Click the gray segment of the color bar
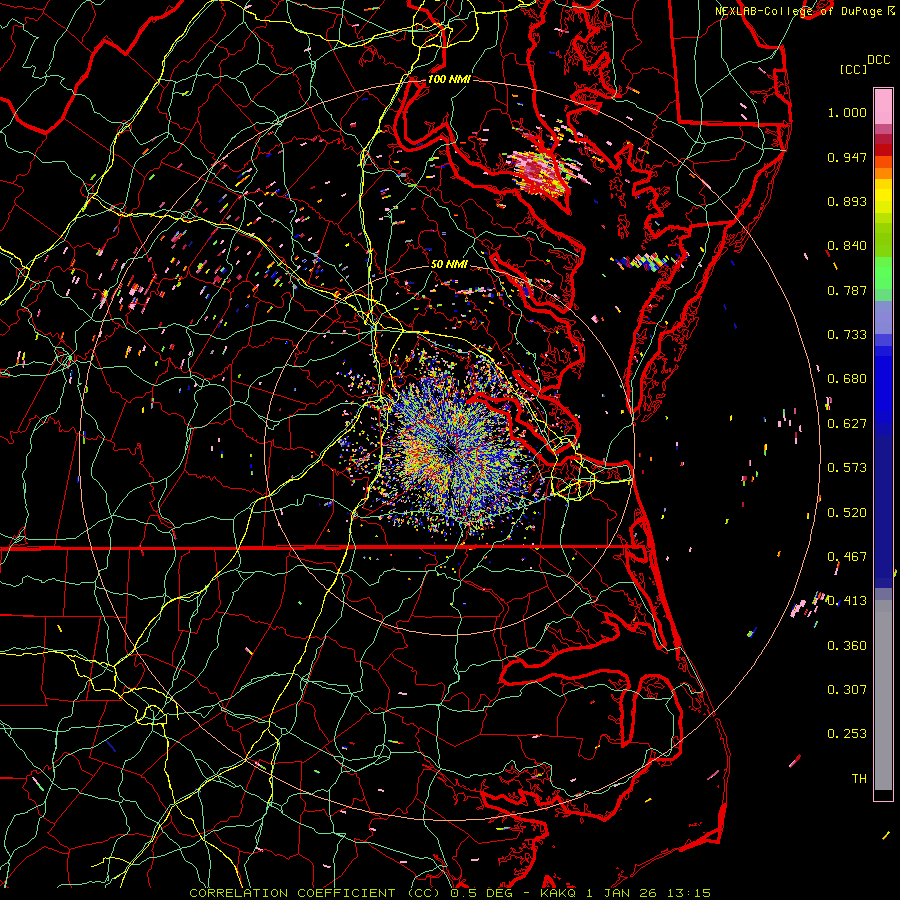Image resolution: width=900 pixels, height=900 pixels. [883, 695]
